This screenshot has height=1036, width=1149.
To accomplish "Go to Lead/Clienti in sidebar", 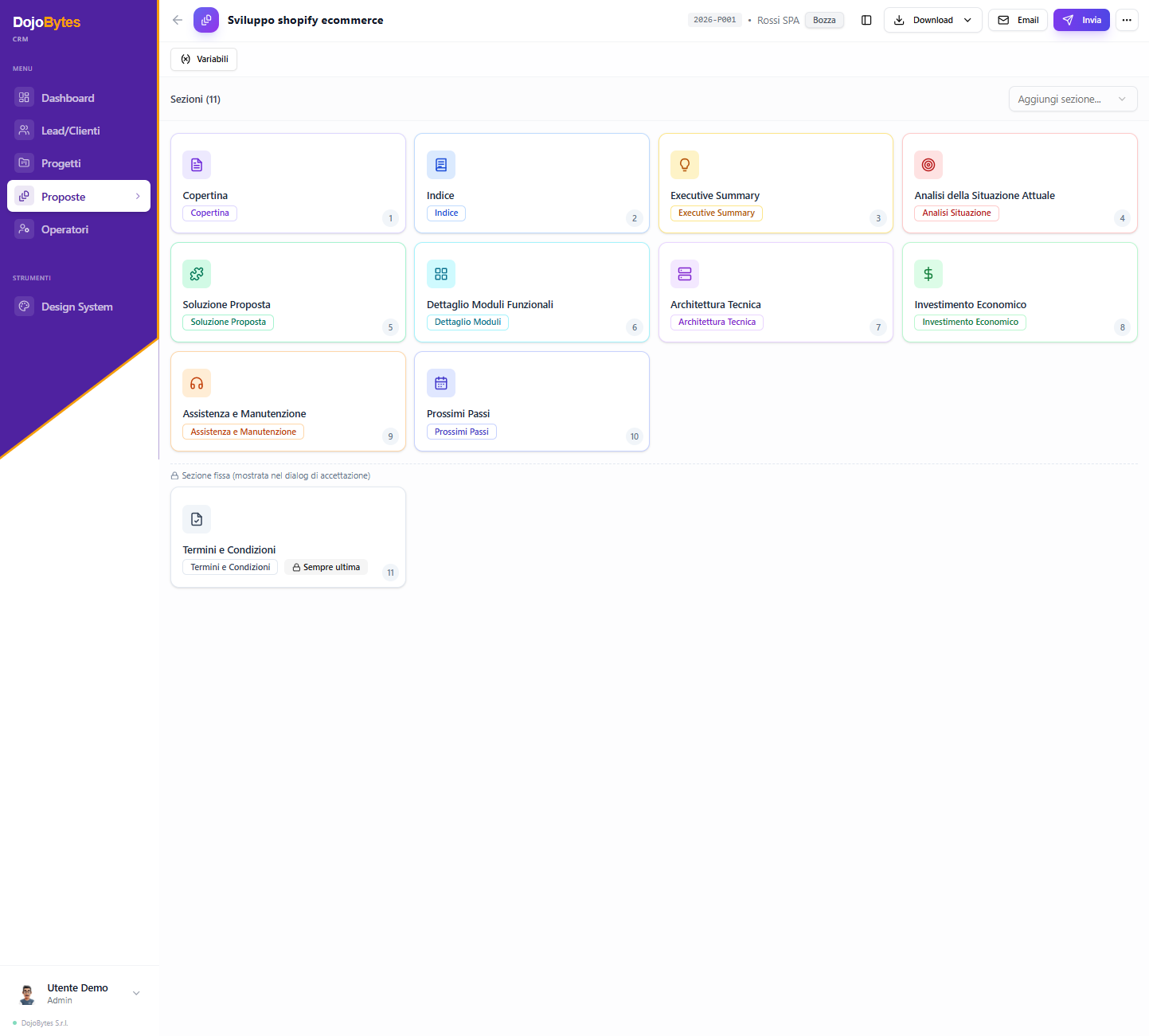I will click(70, 131).
